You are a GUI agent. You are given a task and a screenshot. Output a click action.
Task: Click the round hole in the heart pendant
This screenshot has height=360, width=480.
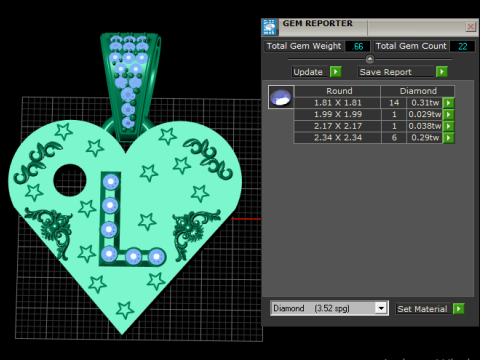coord(70,180)
